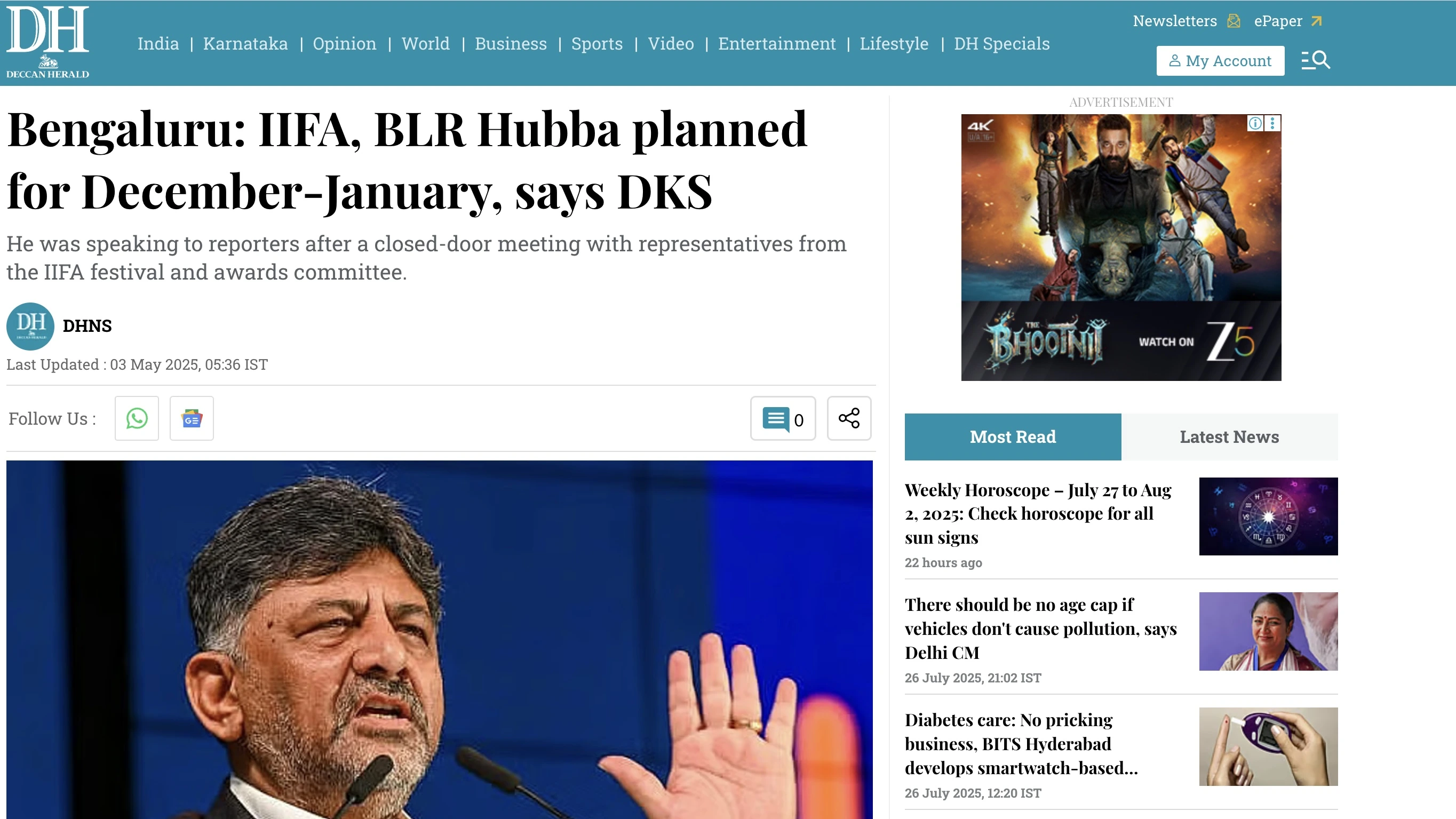Open the ePaper link with arrow
The height and width of the screenshot is (819, 1456).
coord(1288,21)
